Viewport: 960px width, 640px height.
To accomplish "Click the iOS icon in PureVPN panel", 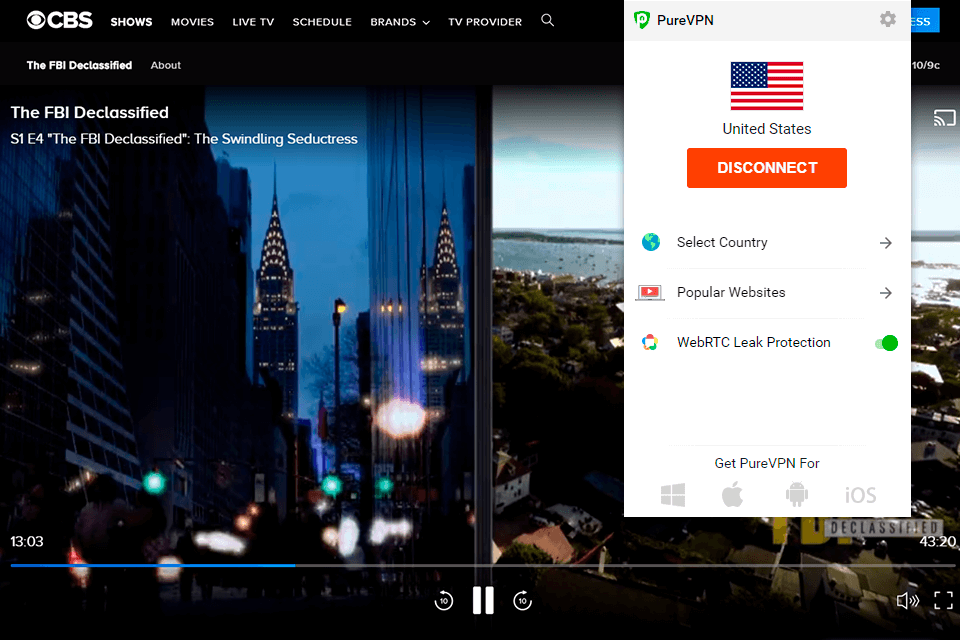I will click(860, 493).
